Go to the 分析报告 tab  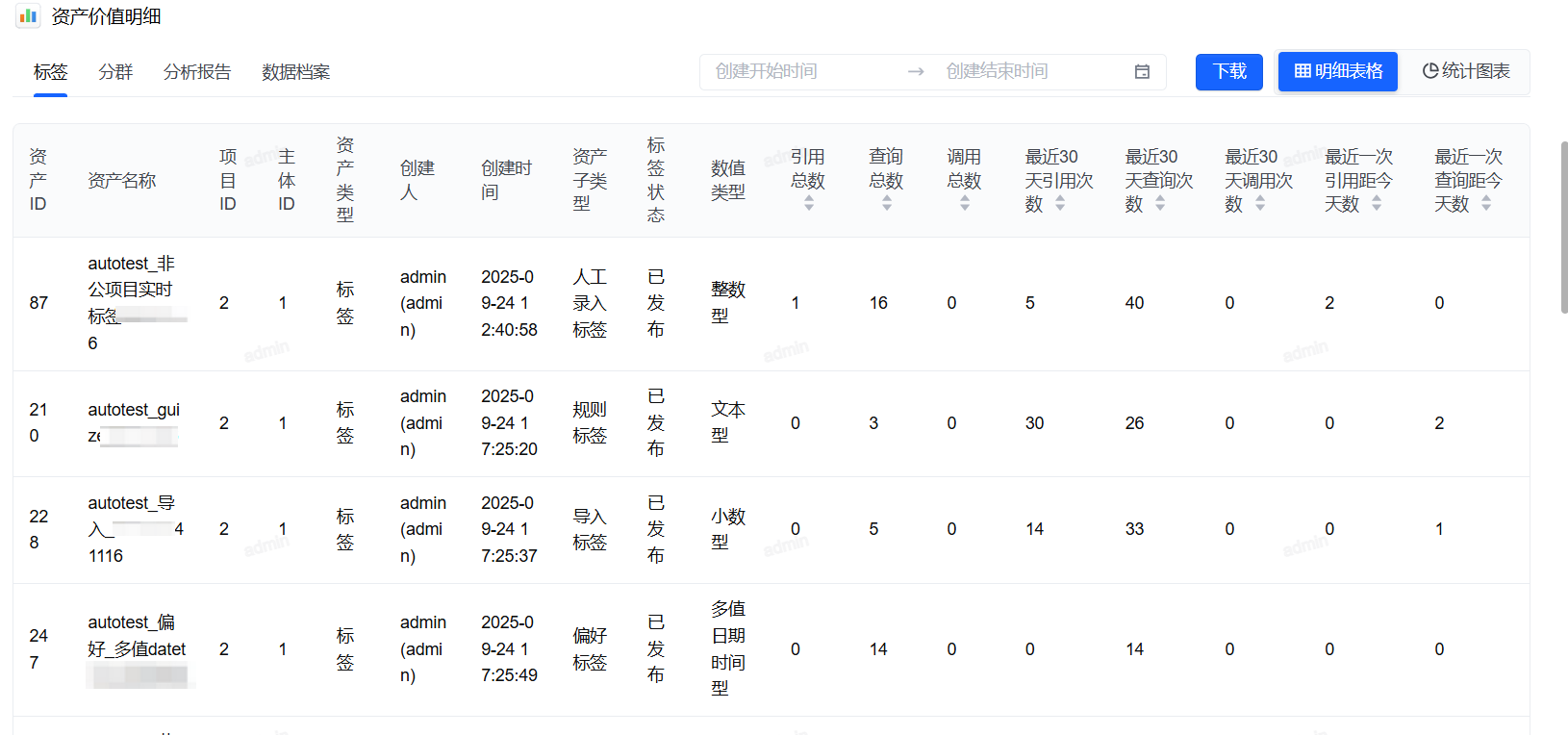[197, 72]
